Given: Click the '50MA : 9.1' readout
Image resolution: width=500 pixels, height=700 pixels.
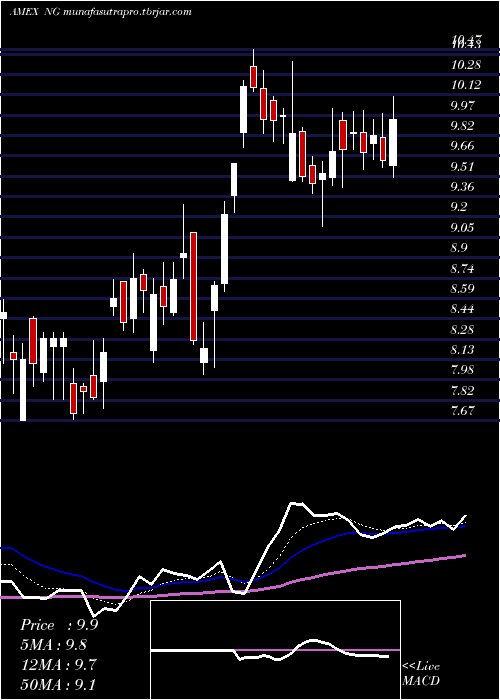Looking at the screenshot, I should click(58, 684).
